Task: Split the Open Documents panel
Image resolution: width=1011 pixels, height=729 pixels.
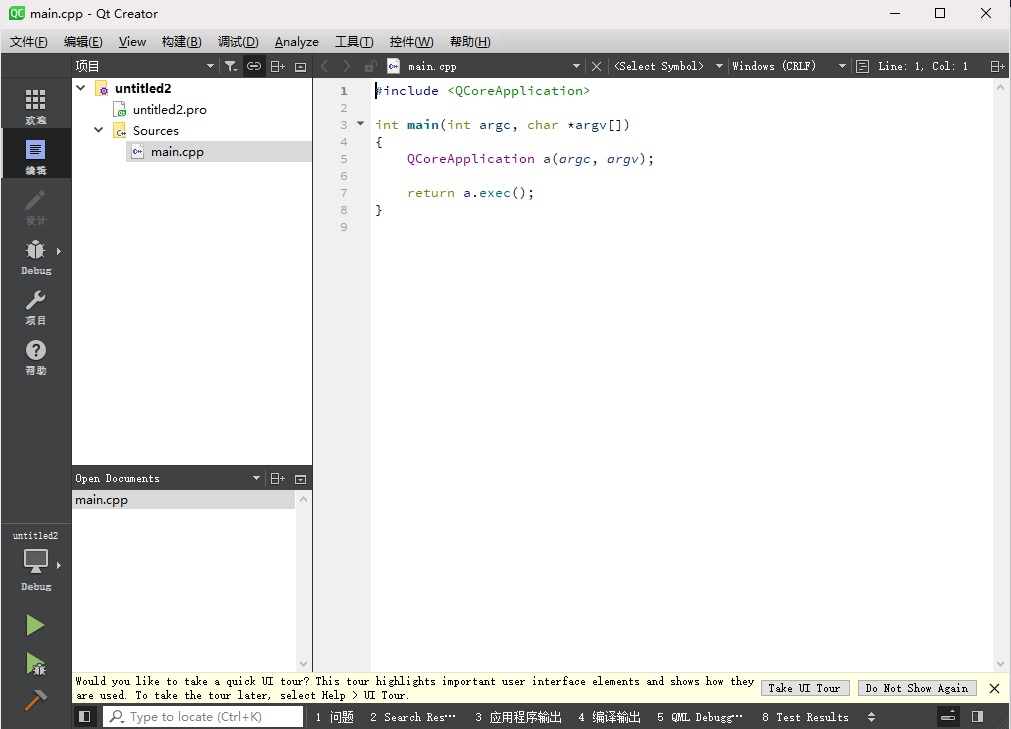Action: coord(278,478)
